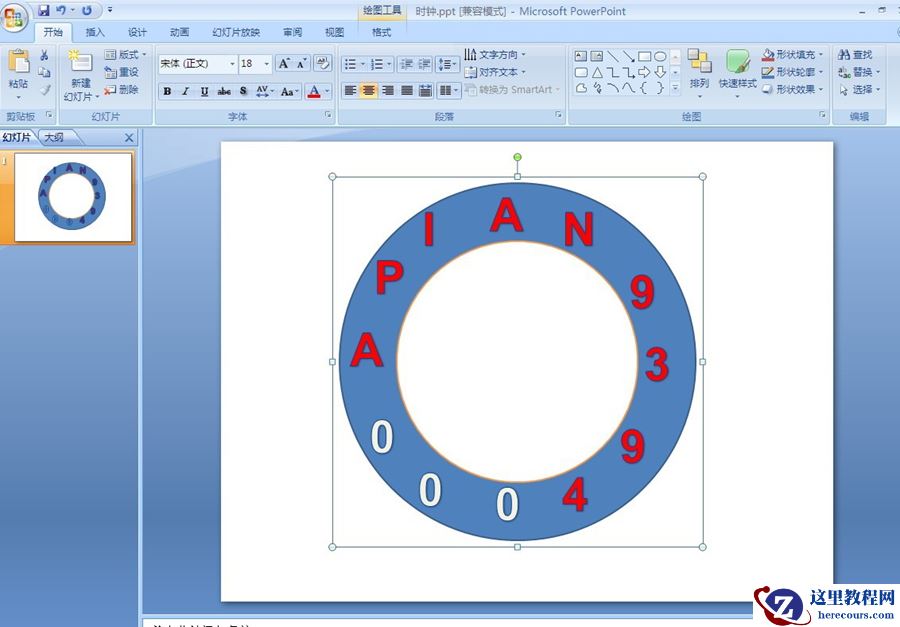This screenshot has height=627, width=900.
Task: Clear all formatting icon
Action: tap(323, 63)
